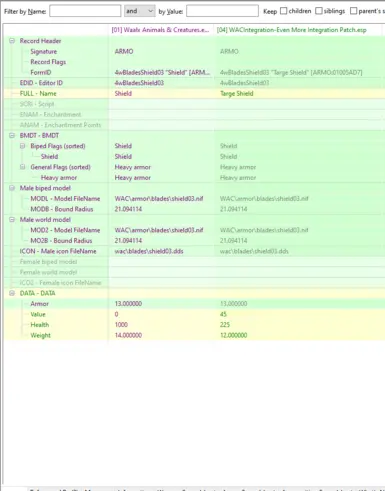This screenshot has width=385, height=491.
Task: Click the FormID value containing 'Targe Shield'
Action: (x=291, y=72)
